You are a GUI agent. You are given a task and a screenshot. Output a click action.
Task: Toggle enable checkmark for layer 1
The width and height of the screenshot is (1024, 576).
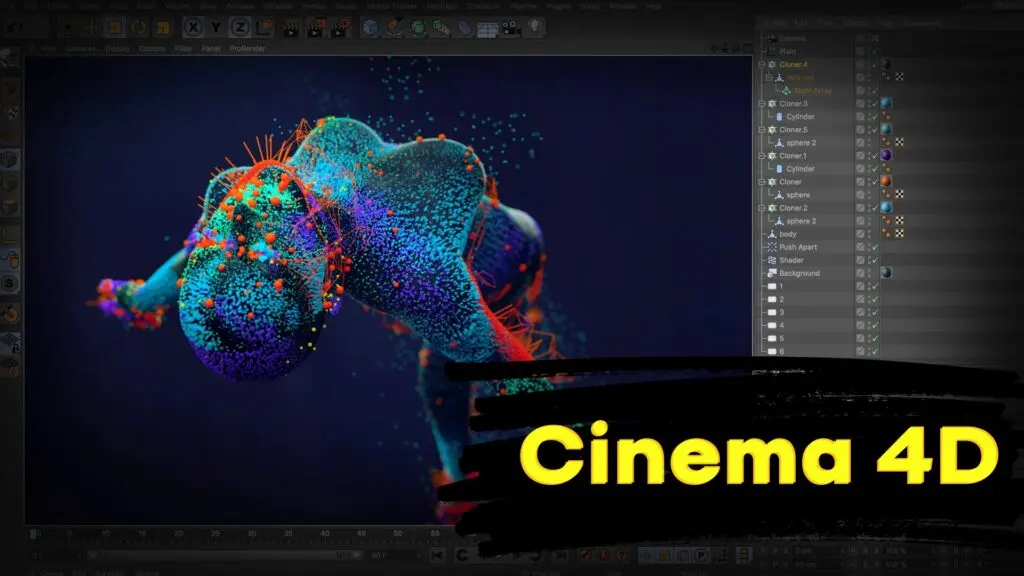click(875, 286)
